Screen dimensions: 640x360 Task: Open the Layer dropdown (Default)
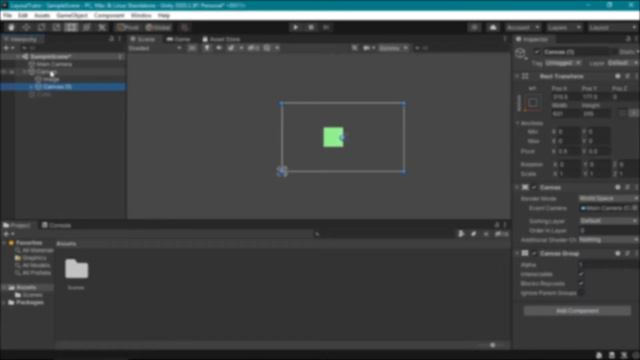point(622,63)
